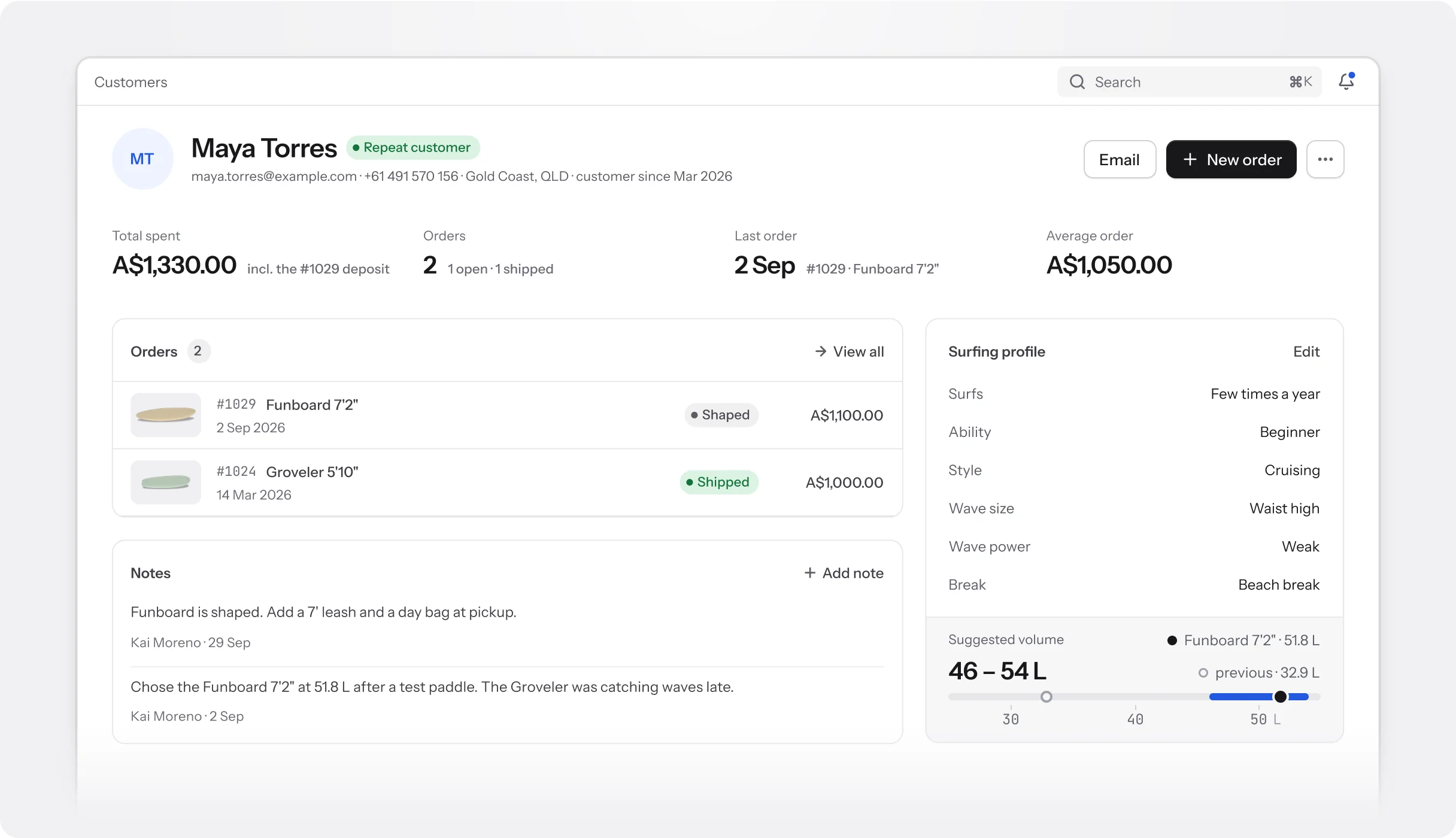This screenshot has height=838, width=1456.
Task: Open order #1029 Funboard 7'2" title
Action: click(312, 405)
